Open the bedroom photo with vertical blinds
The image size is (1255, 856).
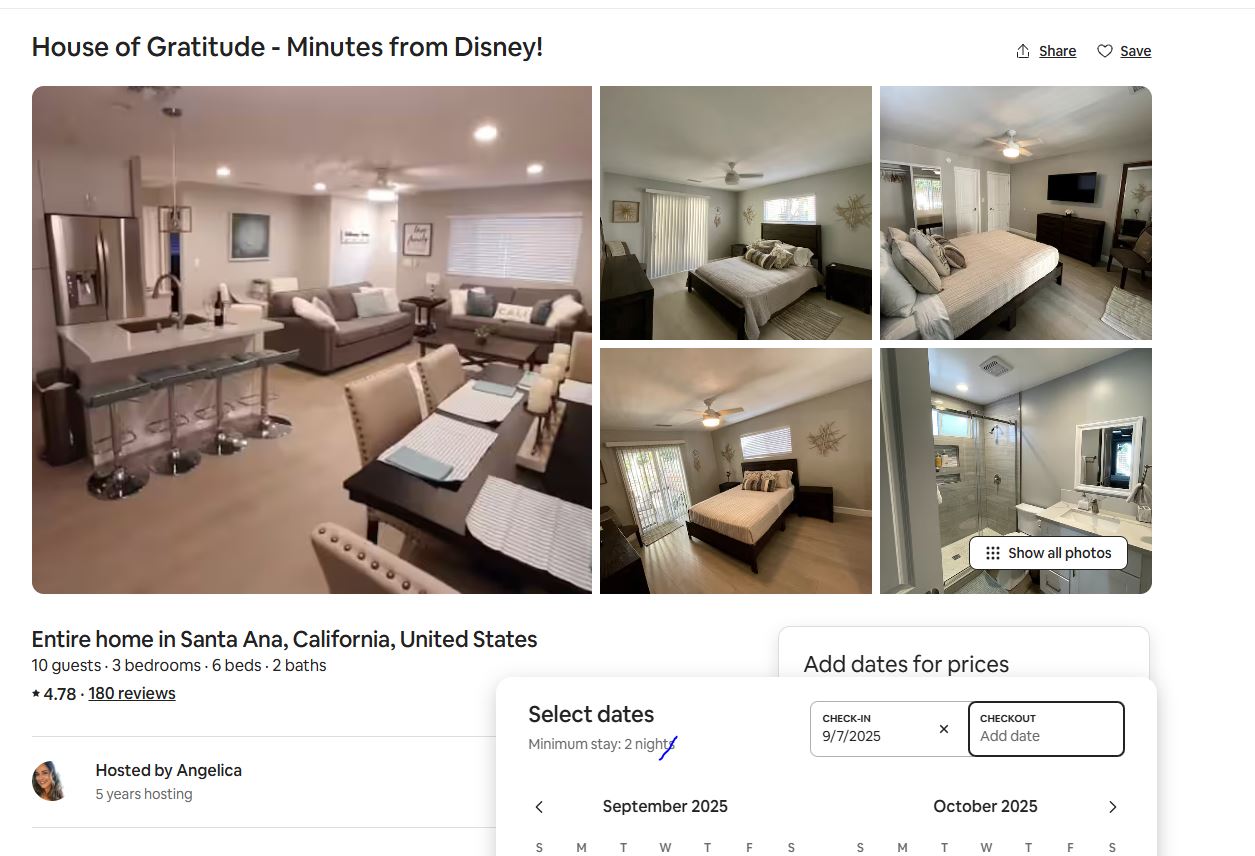click(x=736, y=213)
